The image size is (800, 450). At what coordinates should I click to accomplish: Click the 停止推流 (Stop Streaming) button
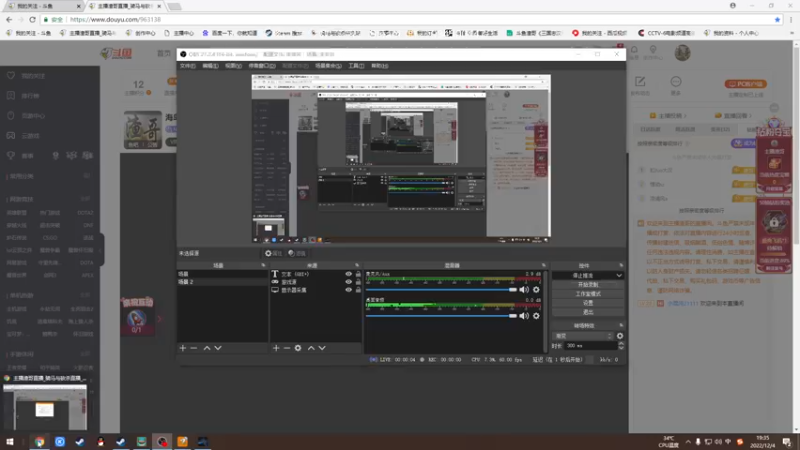[583, 276]
